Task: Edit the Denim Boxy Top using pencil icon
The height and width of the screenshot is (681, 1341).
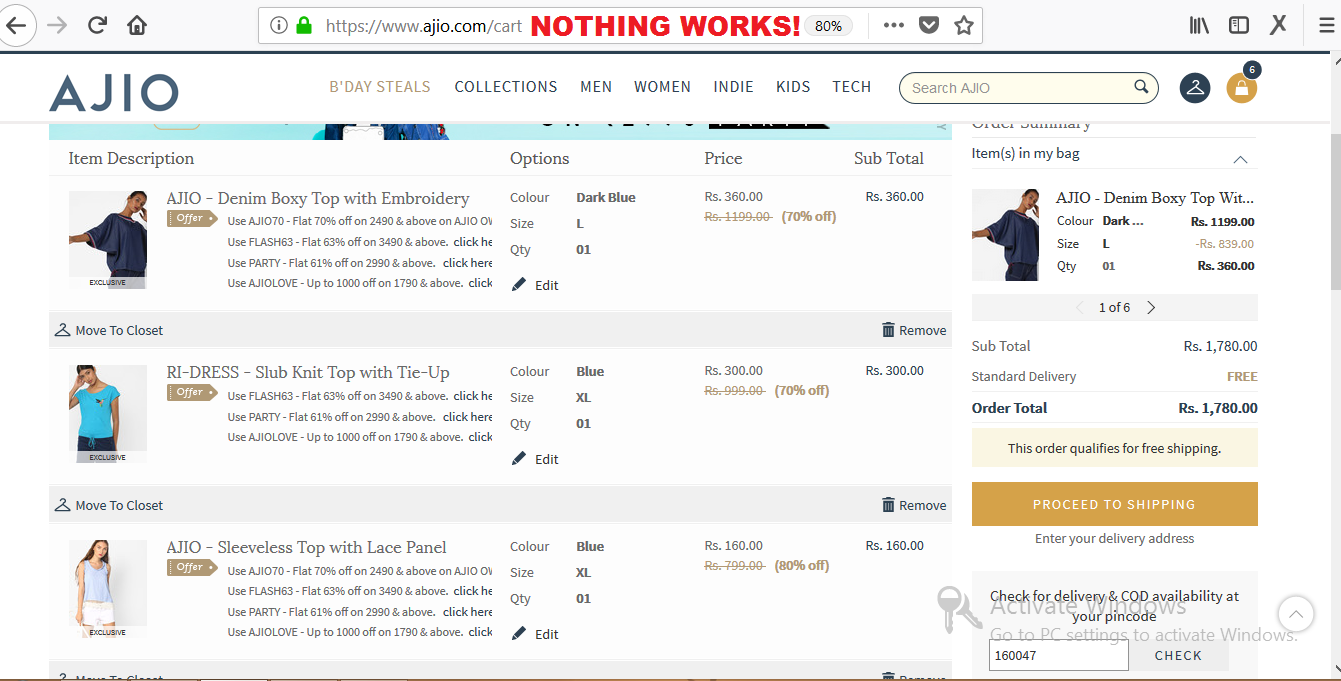Action: (x=518, y=284)
